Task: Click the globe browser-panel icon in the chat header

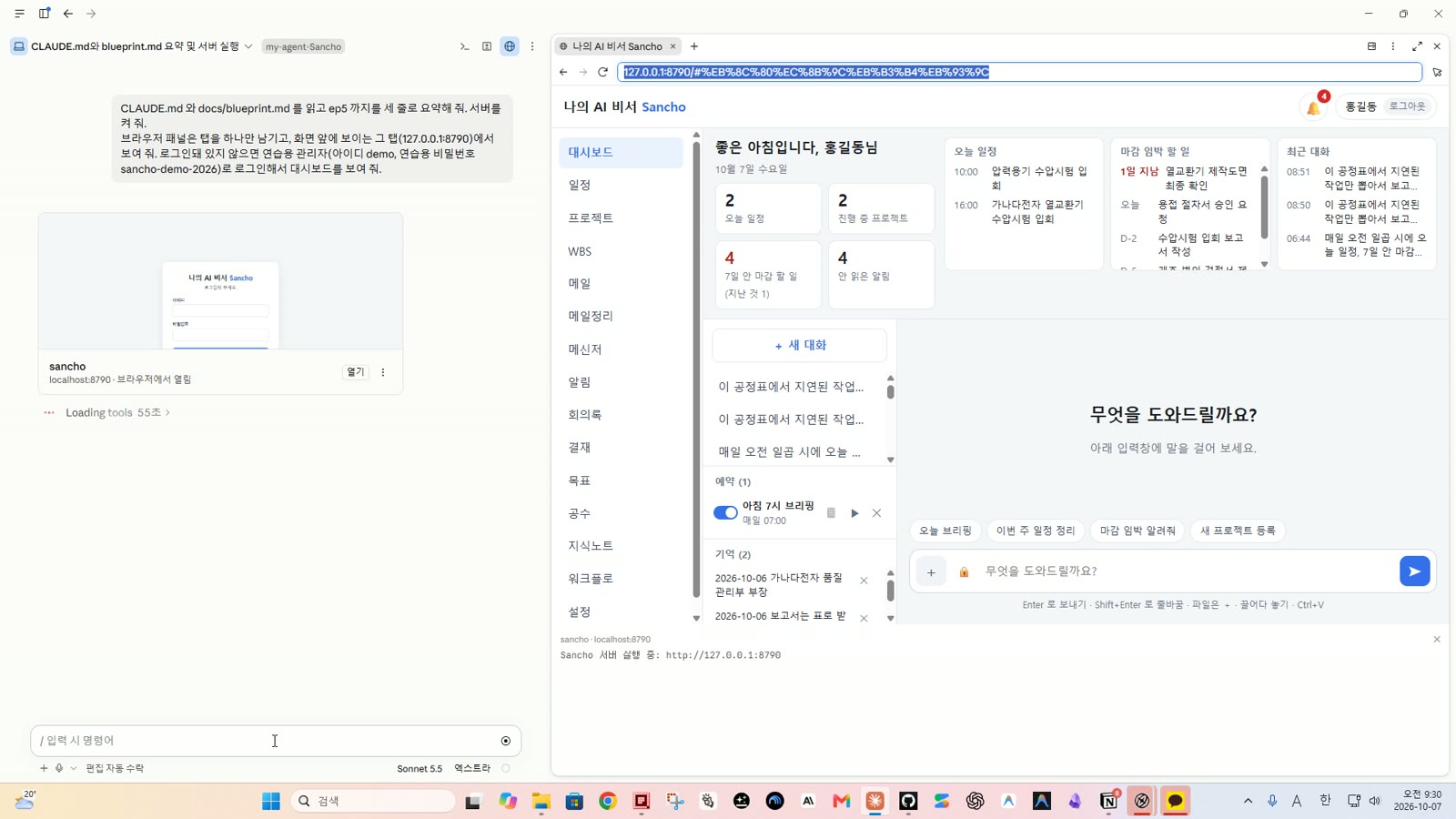Action: coord(510,46)
